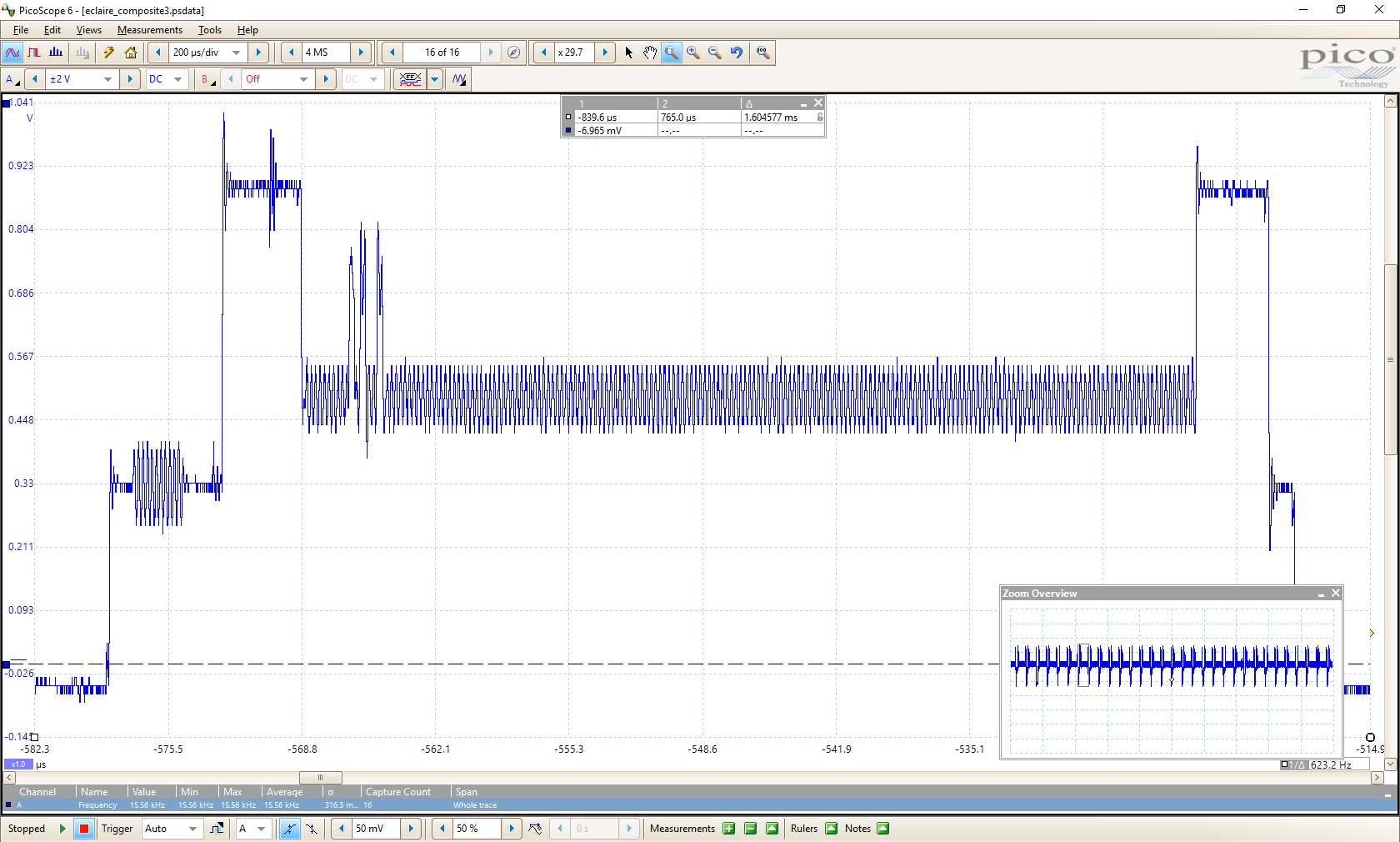Viewport: 1400px width, 842px height.
Task: Expand the serial decoding dropdown arrow
Action: [434, 79]
